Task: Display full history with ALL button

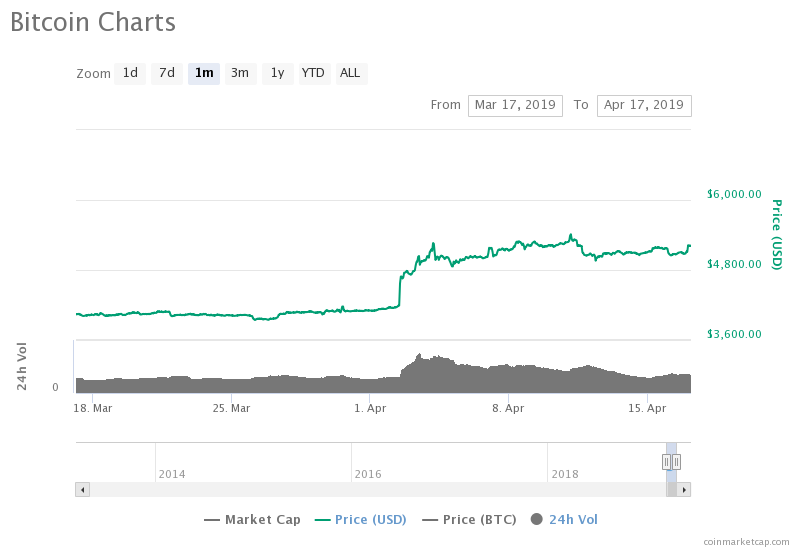Action: tap(352, 73)
